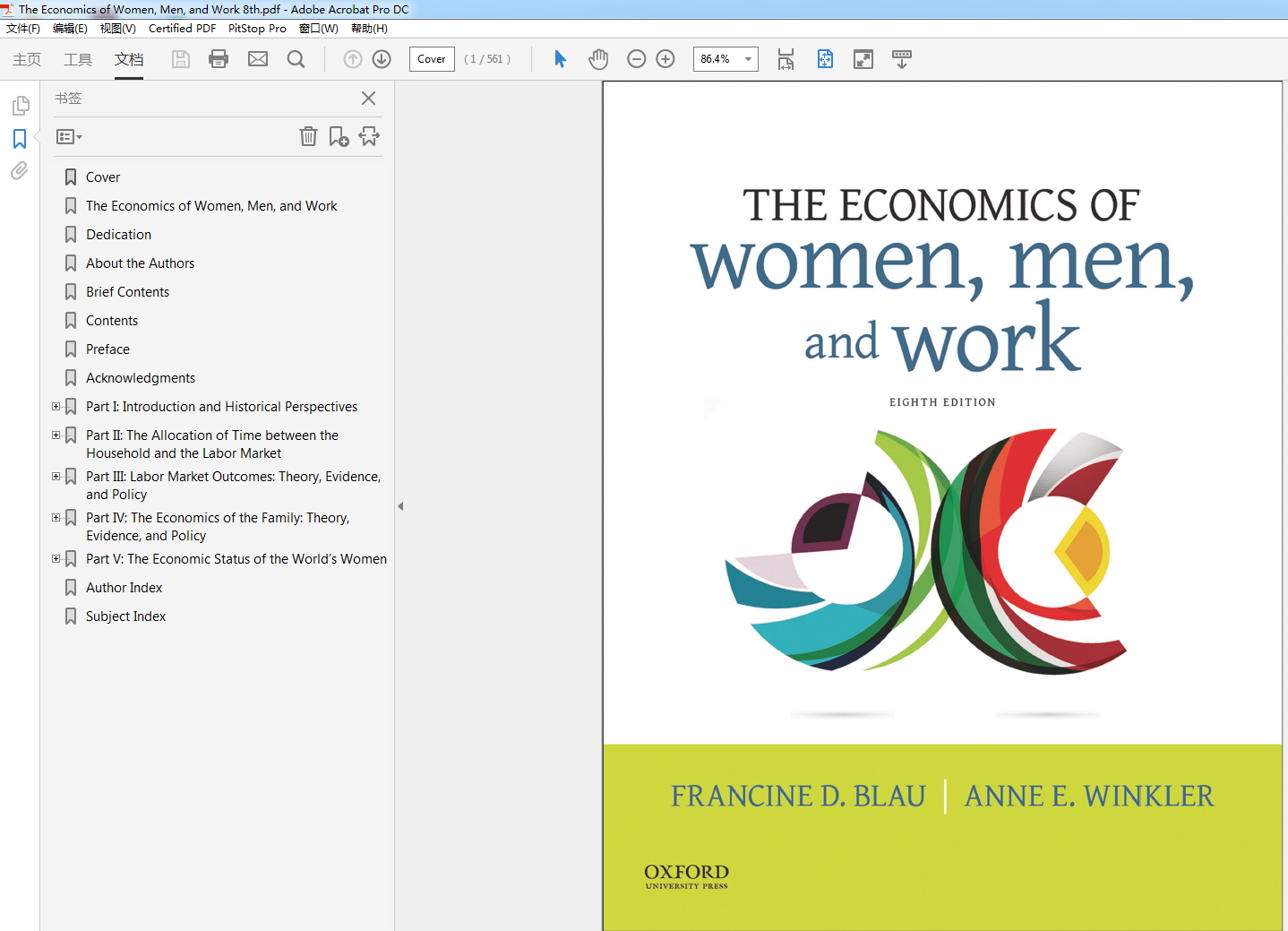Expand Part II: Allocation of Time bookmark
Image resolution: width=1288 pixels, height=931 pixels.
[56, 435]
